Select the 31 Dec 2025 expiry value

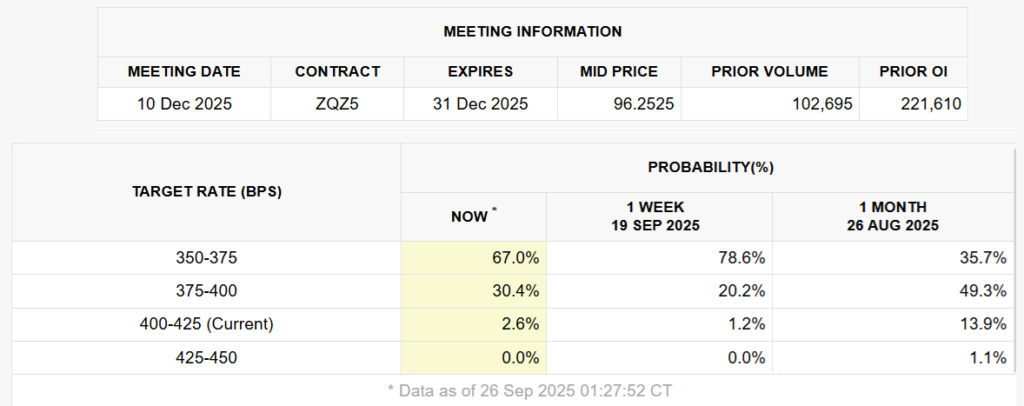(x=480, y=104)
